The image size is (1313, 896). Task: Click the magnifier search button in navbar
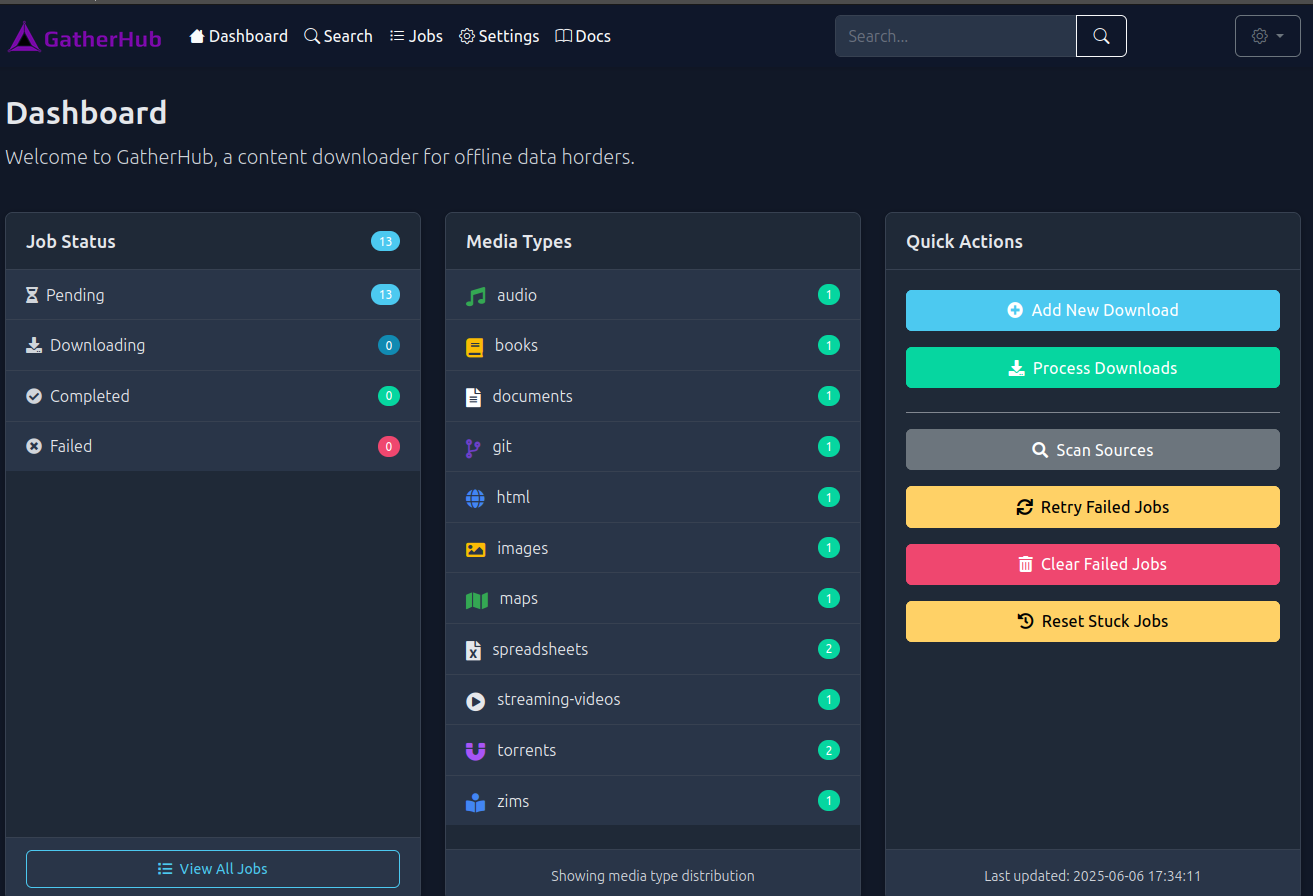point(1101,35)
